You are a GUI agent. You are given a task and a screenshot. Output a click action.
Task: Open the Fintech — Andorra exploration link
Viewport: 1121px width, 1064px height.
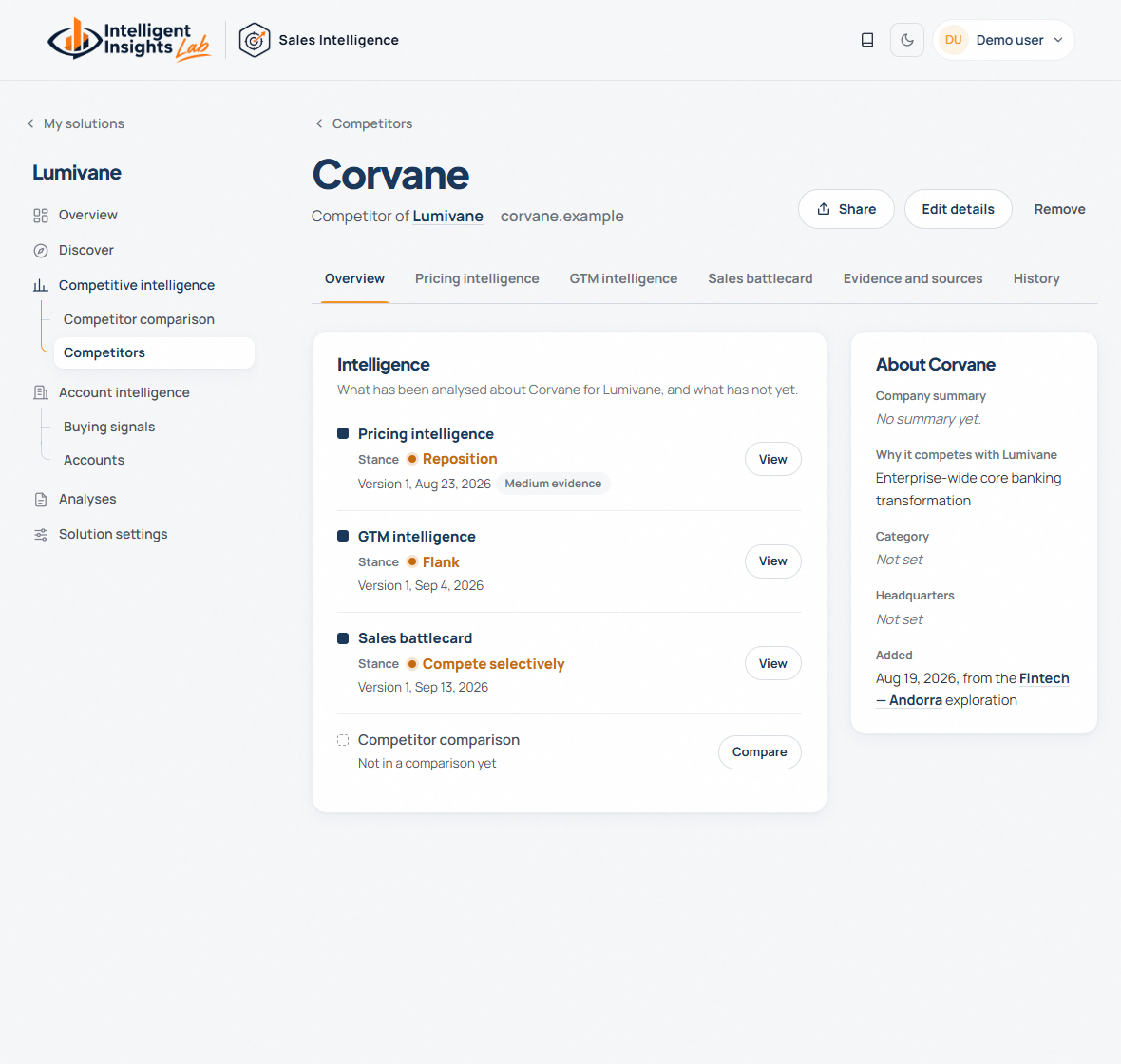(972, 690)
